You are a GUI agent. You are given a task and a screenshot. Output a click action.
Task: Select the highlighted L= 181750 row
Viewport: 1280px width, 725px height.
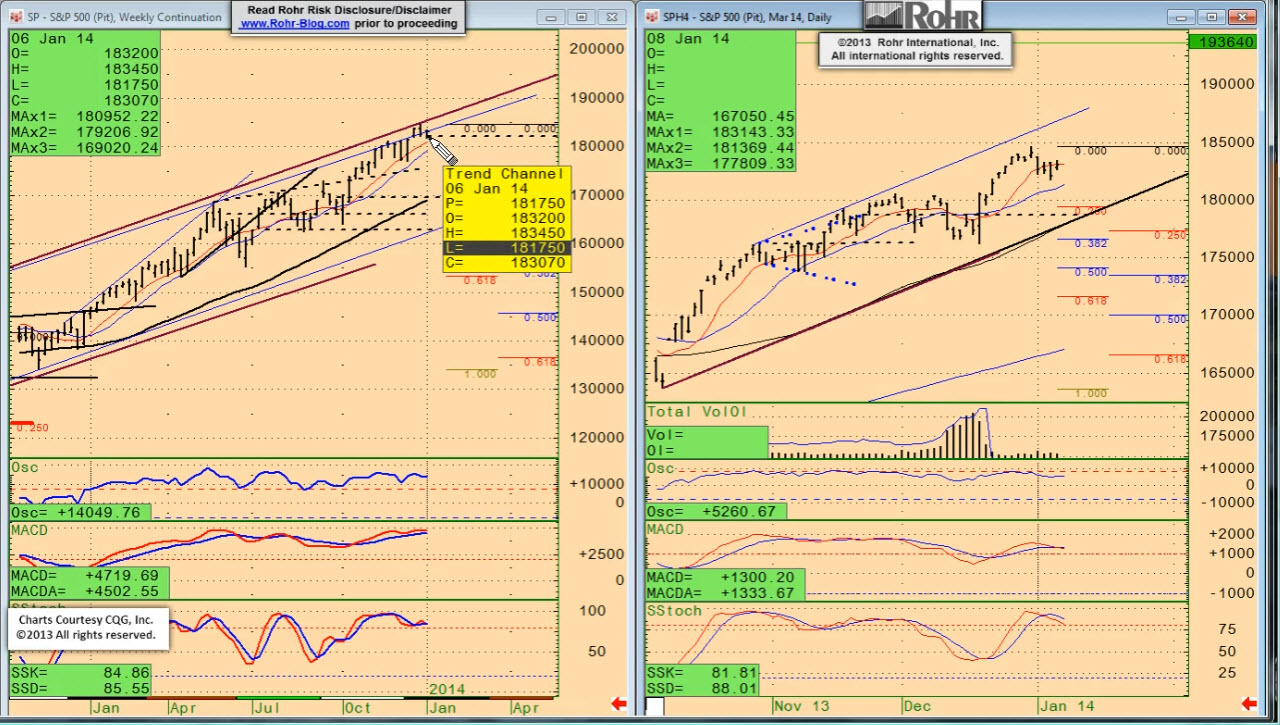[507, 248]
